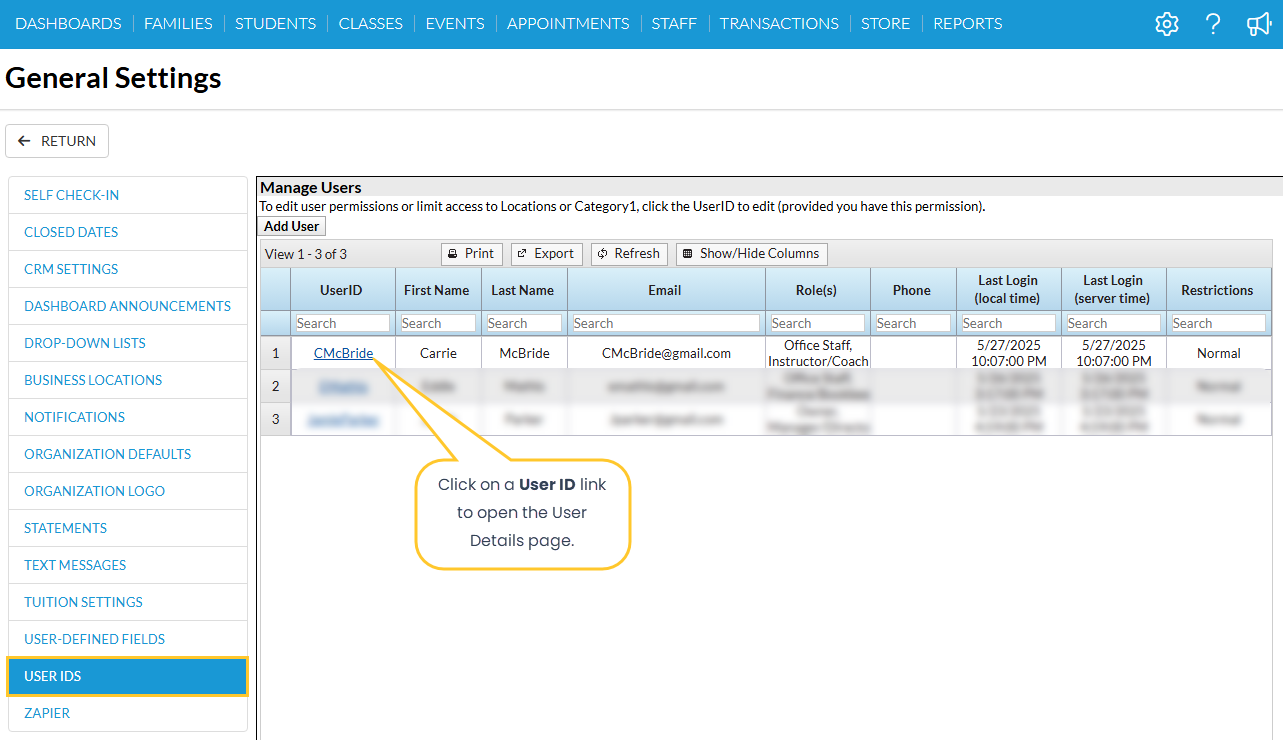Go to Organization Defaults settings
The height and width of the screenshot is (740, 1283).
[128, 454]
